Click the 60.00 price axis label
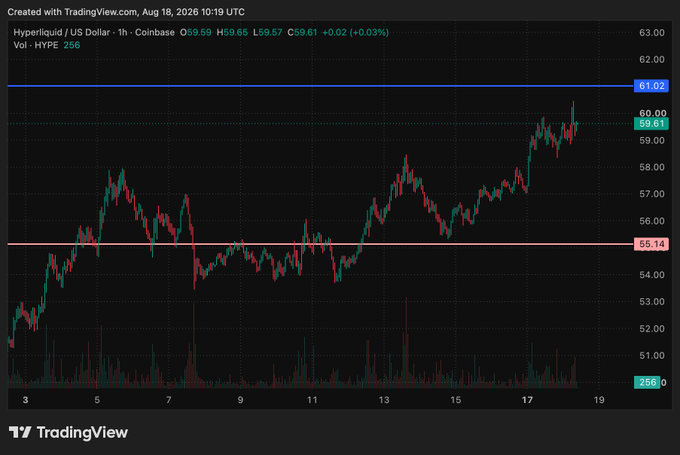The image size is (680, 455). pyautogui.click(x=652, y=113)
